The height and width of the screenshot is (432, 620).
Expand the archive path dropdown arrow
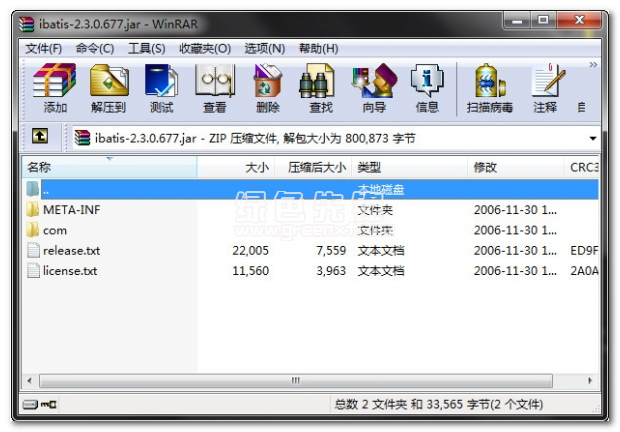click(592, 138)
